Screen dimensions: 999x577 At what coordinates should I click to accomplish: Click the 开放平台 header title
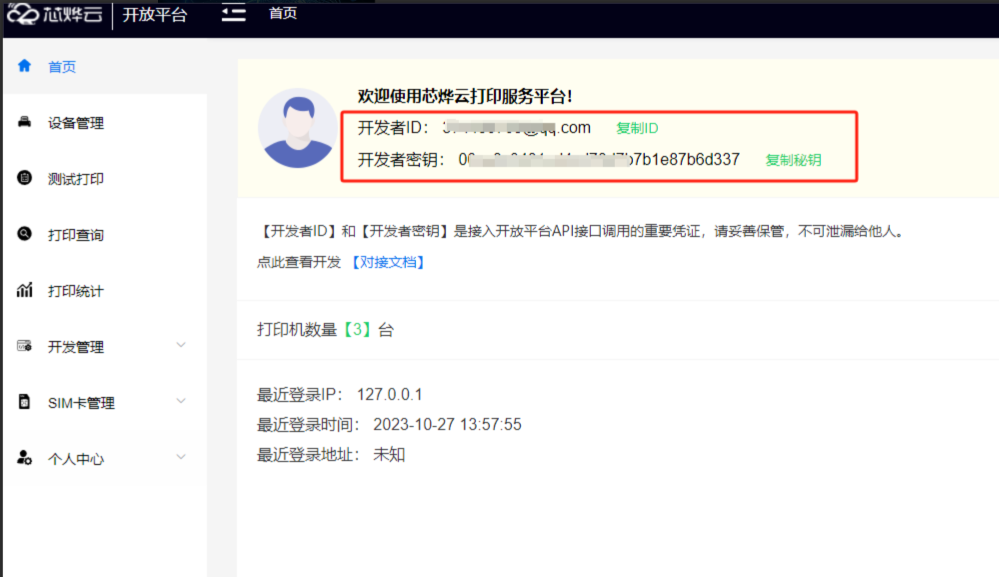pos(155,15)
